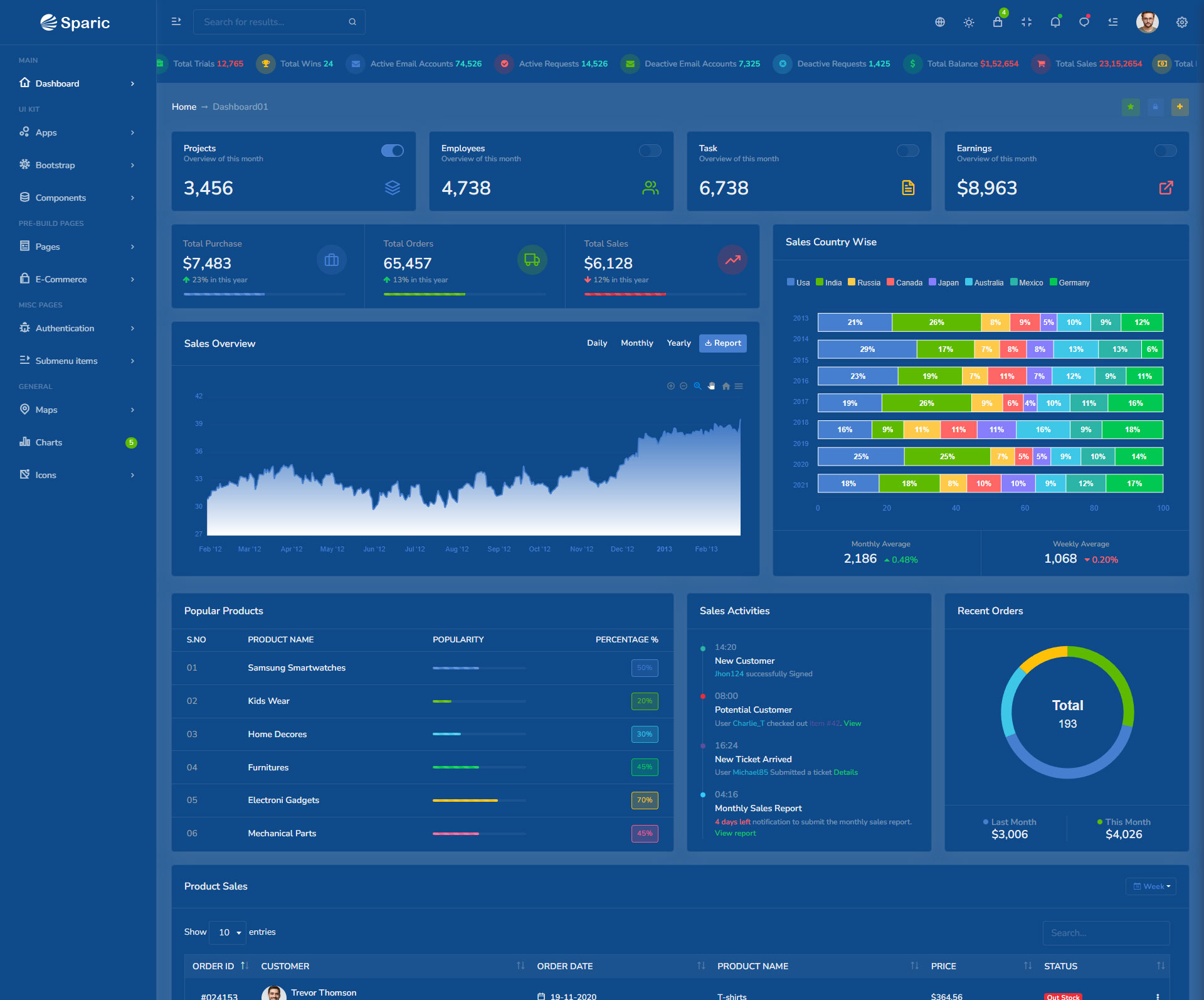Open the Week dropdown in Product Sales
This screenshot has width=1204, height=1000.
[1151, 886]
